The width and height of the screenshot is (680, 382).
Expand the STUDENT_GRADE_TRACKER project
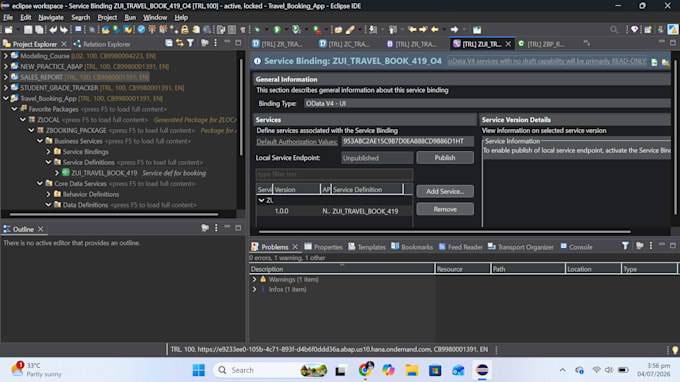[x=6, y=88]
